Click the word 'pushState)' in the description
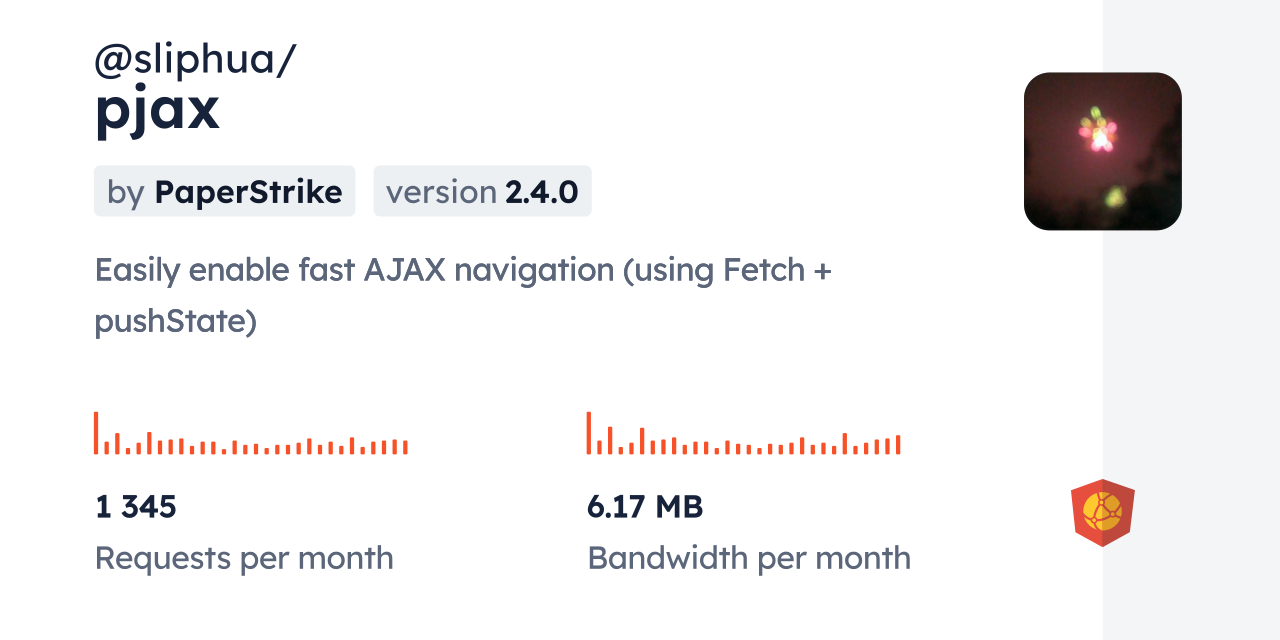This screenshot has width=1280, height=640. click(176, 321)
